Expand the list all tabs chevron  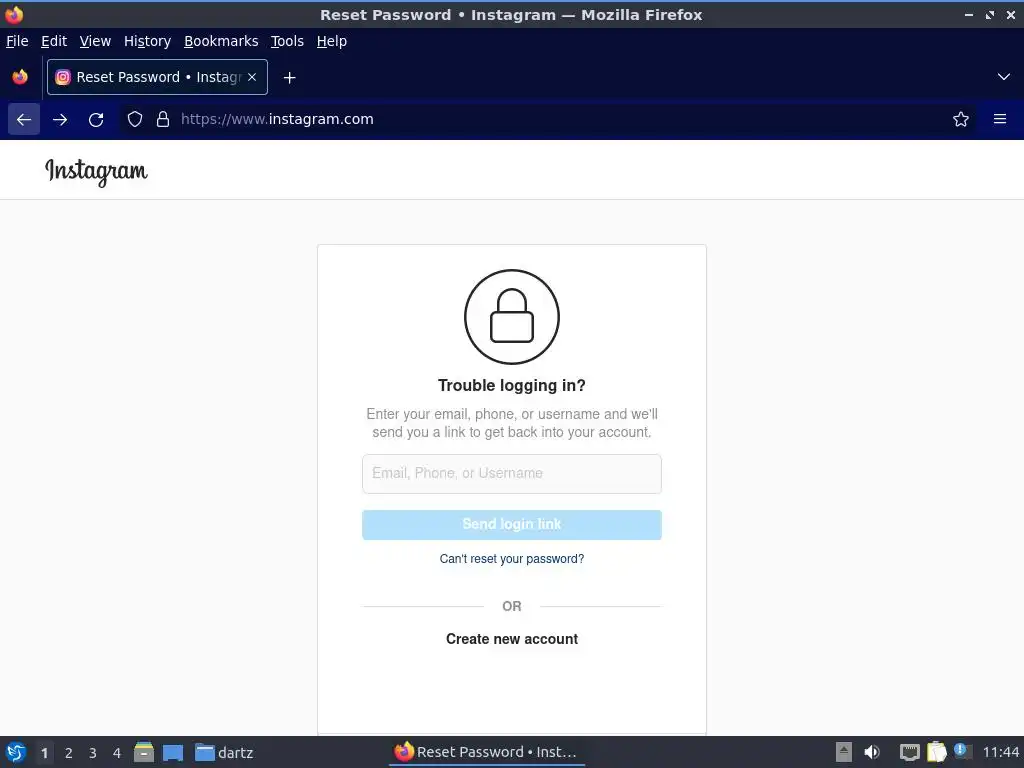point(1004,77)
